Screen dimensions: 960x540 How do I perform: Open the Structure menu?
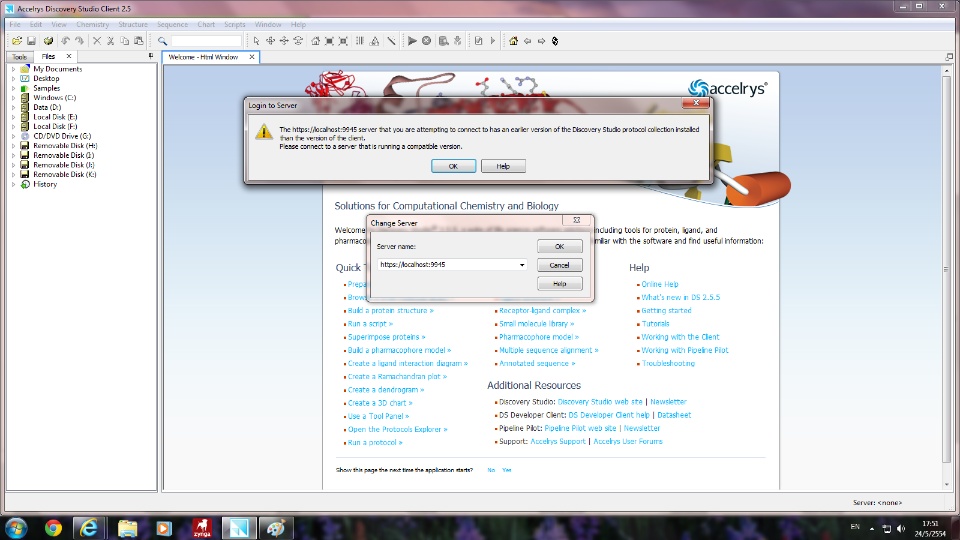coord(133,24)
